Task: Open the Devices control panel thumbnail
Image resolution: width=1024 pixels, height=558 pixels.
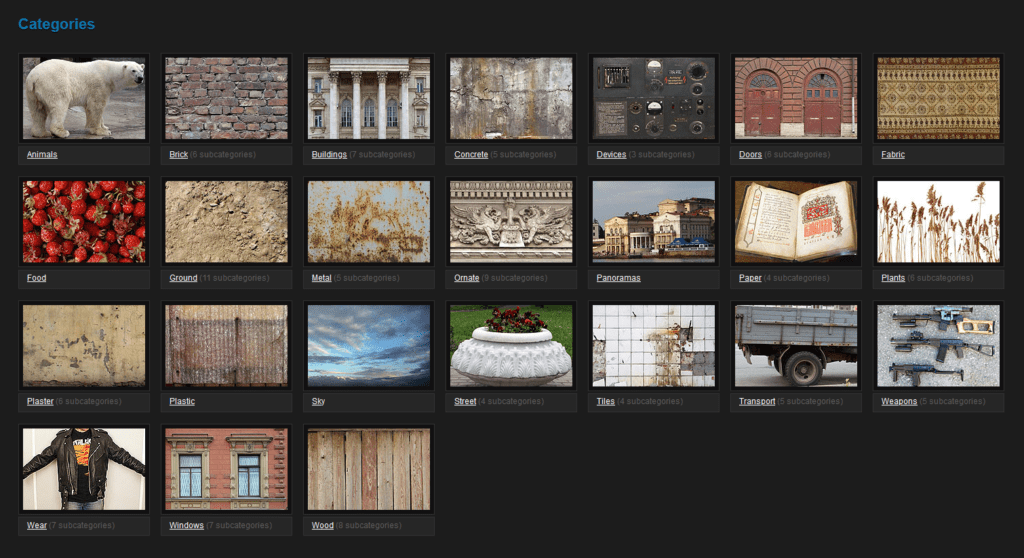Action: tap(654, 98)
